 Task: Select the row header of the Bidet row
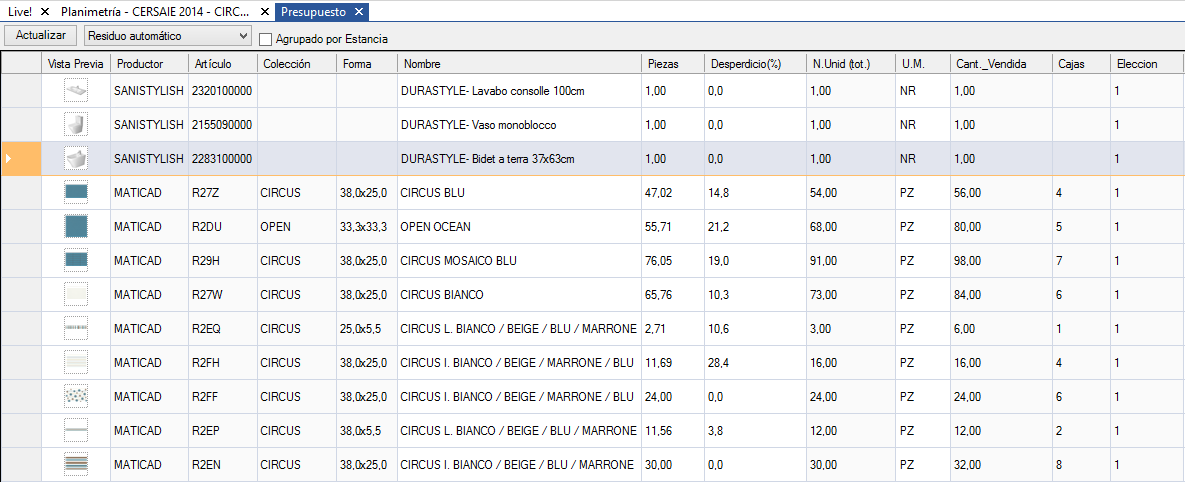pyautogui.click(x=21, y=159)
